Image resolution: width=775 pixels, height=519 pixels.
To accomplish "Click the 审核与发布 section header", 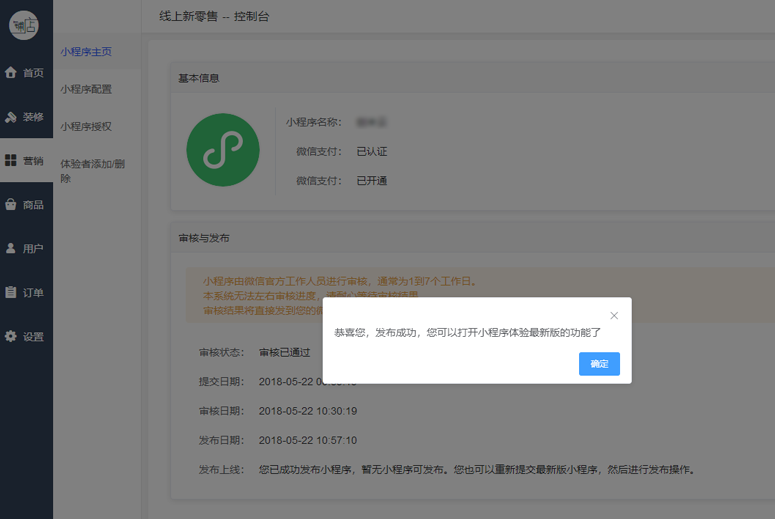I will (204, 239).
